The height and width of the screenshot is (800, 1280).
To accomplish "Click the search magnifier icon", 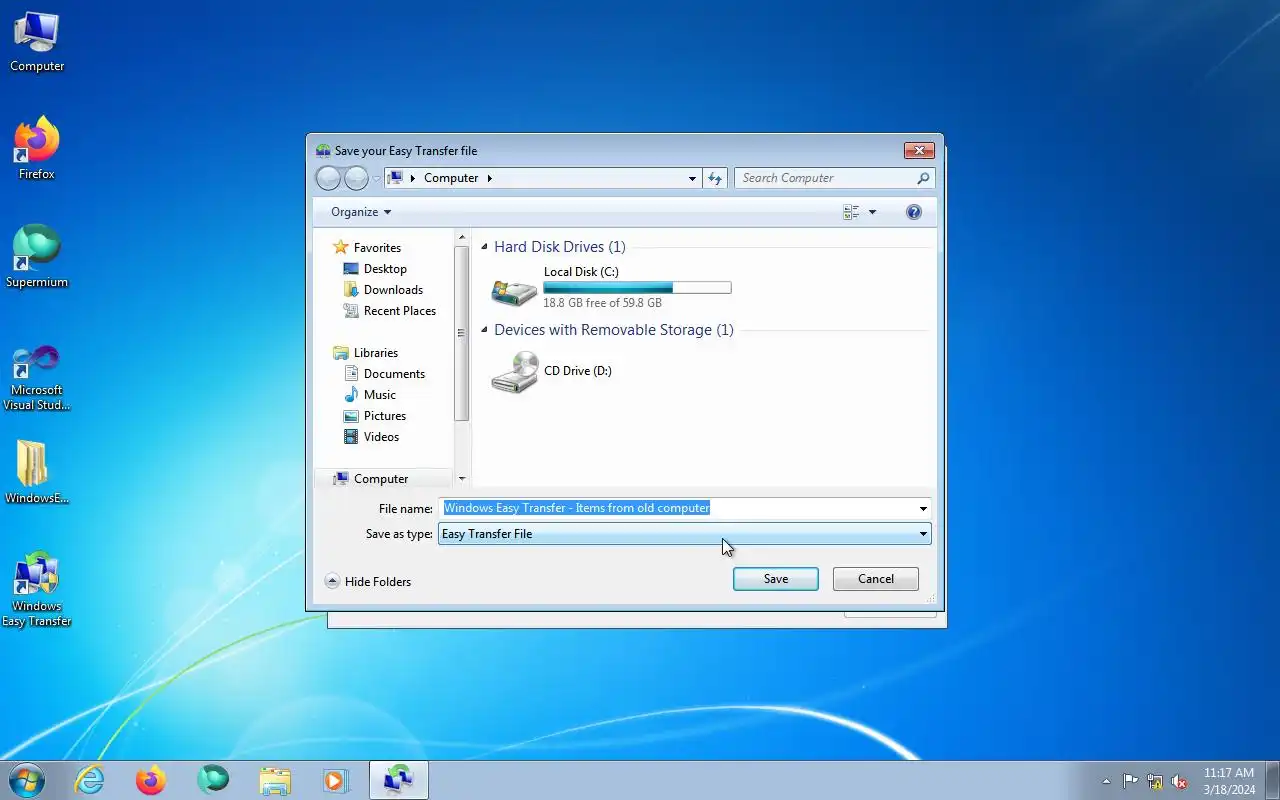I will pyautogui.click(x=923, y=178).
